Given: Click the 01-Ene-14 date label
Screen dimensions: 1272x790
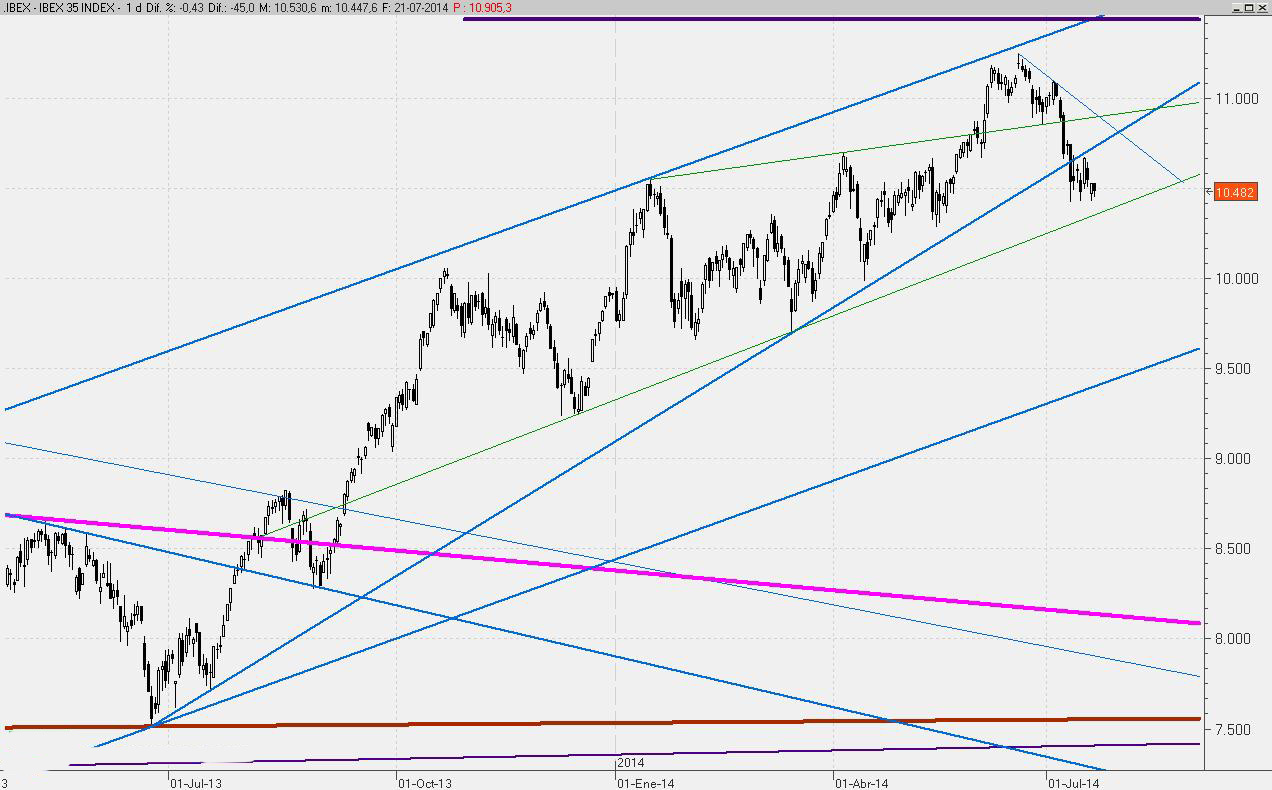Looking at the screenshot, I should (646, 783).
